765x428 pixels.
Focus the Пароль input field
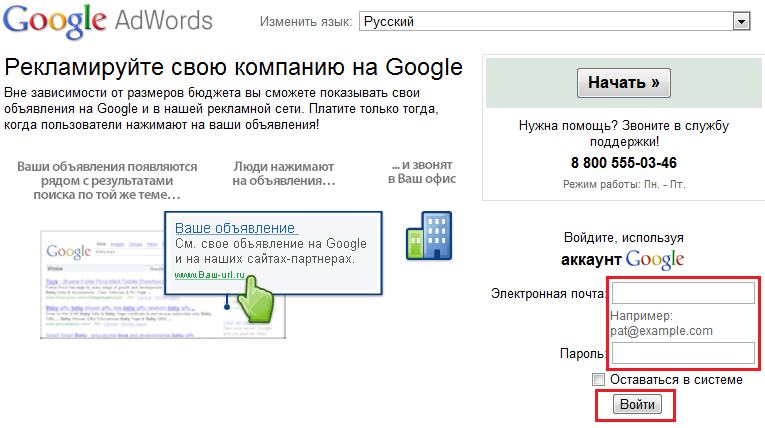683,353
